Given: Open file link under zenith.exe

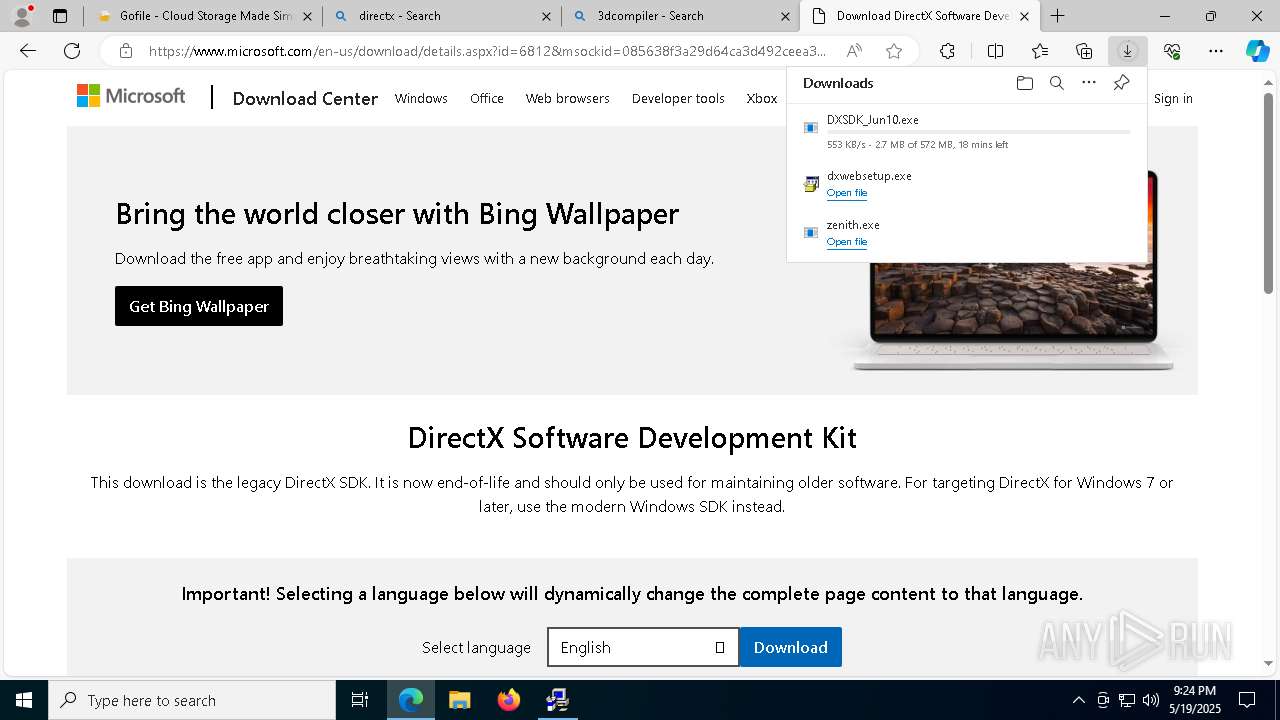Looking at the screenshot, I should coord(847,242).
